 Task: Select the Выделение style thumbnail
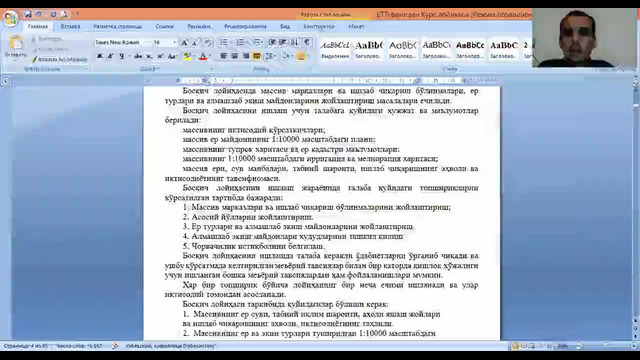335,50
